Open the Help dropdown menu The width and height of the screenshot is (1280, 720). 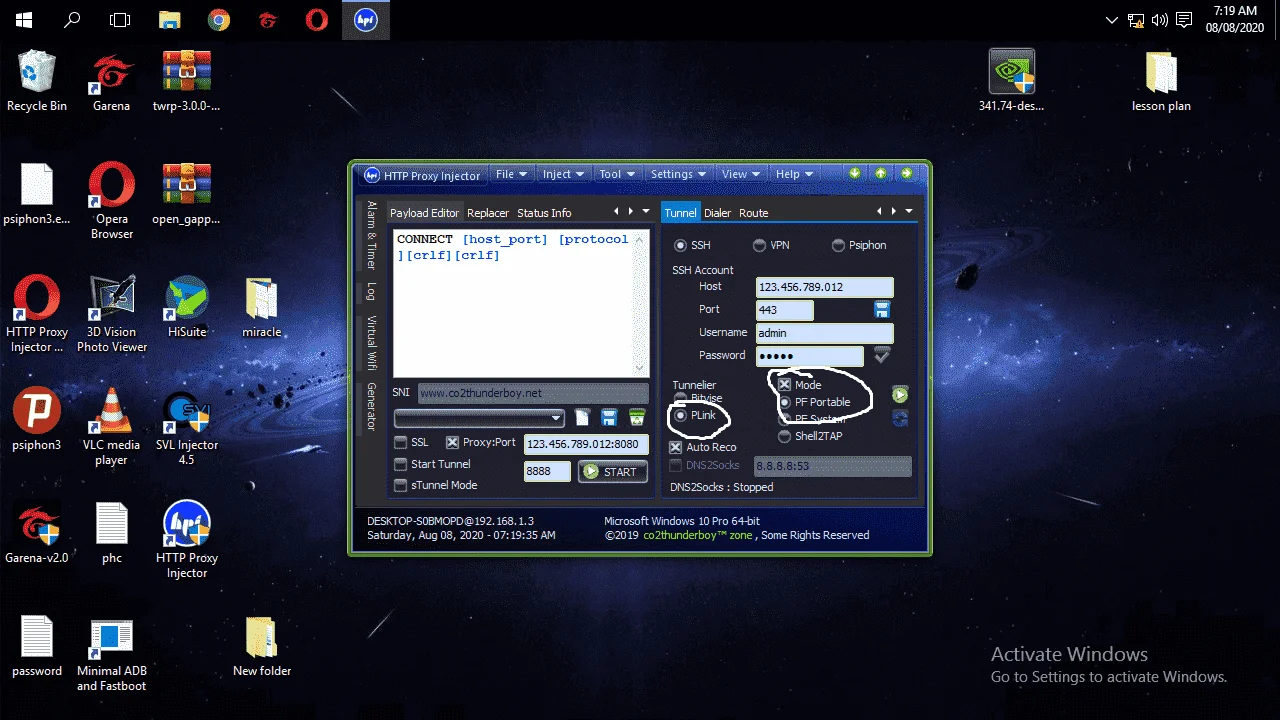pyautogui.click(x=794, y=174)
